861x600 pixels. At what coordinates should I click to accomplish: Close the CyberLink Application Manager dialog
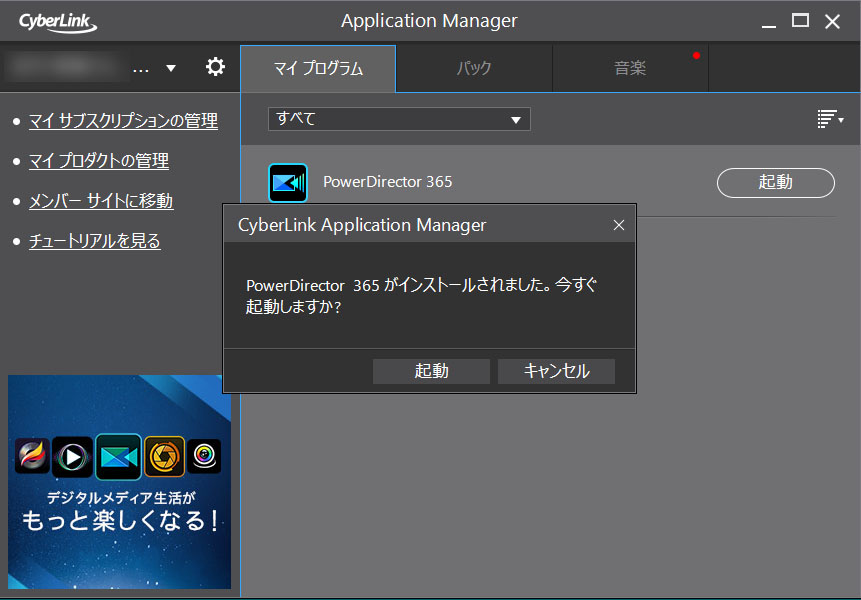coord(619,225)
